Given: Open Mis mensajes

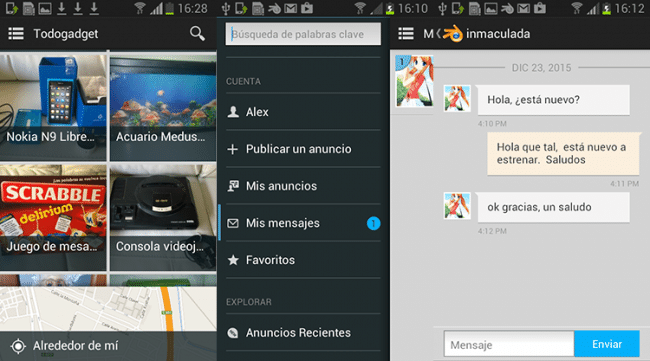Looking at the screenshot, I should click(303, 223).
